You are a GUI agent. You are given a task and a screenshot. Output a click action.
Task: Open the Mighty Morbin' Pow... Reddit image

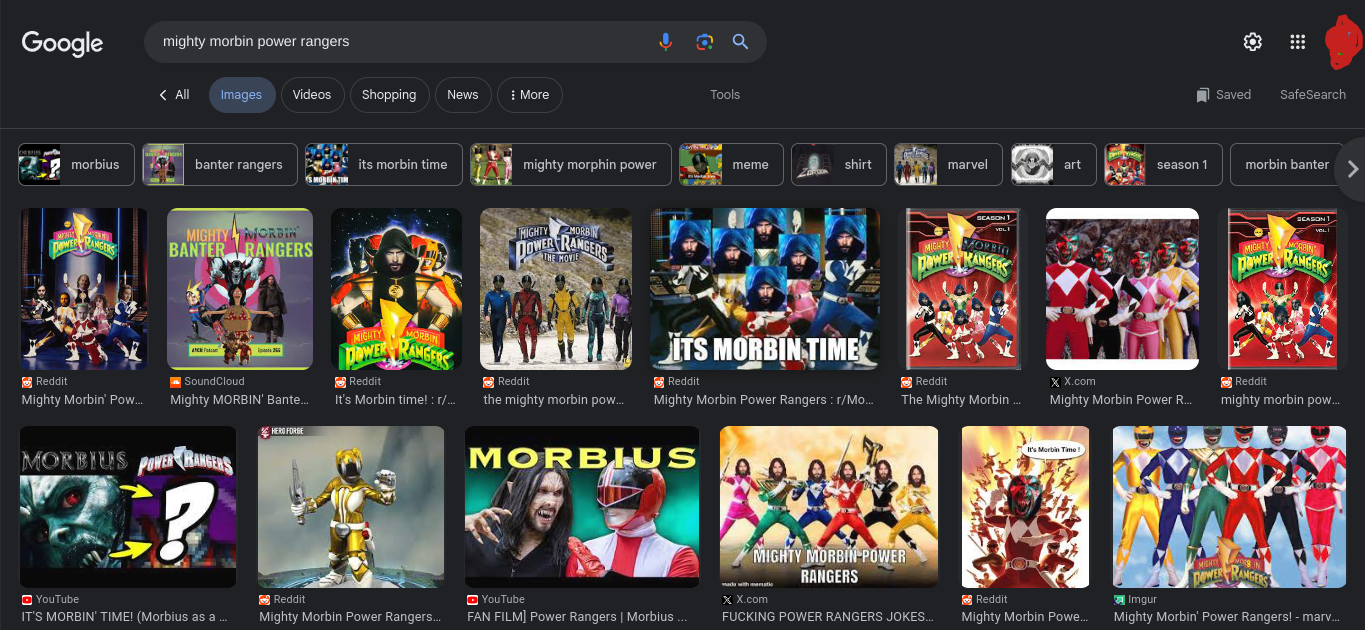(x=84, y=289)
